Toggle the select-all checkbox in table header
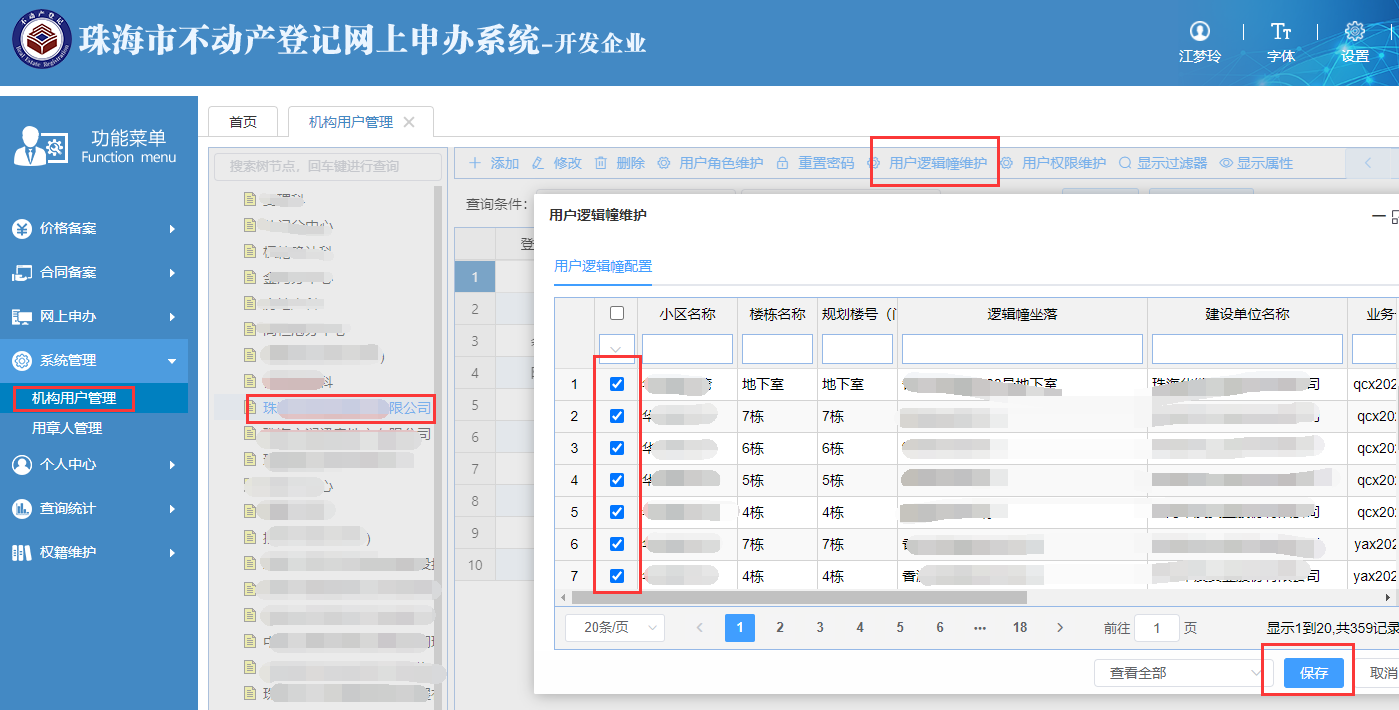This screenshot has height=710, width=1399. [x=617, y=314]
